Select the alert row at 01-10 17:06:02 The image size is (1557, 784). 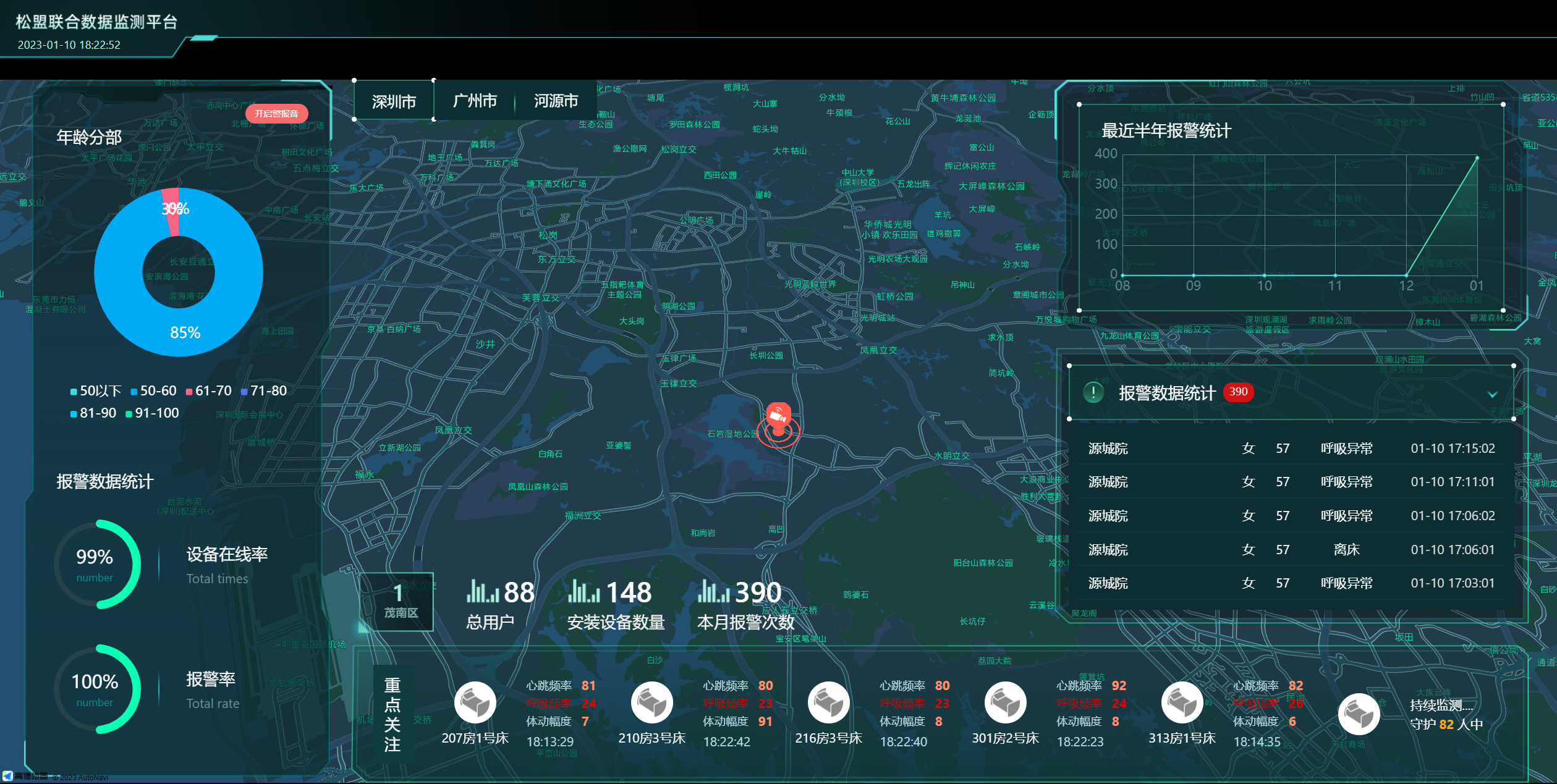(1292, 516)
